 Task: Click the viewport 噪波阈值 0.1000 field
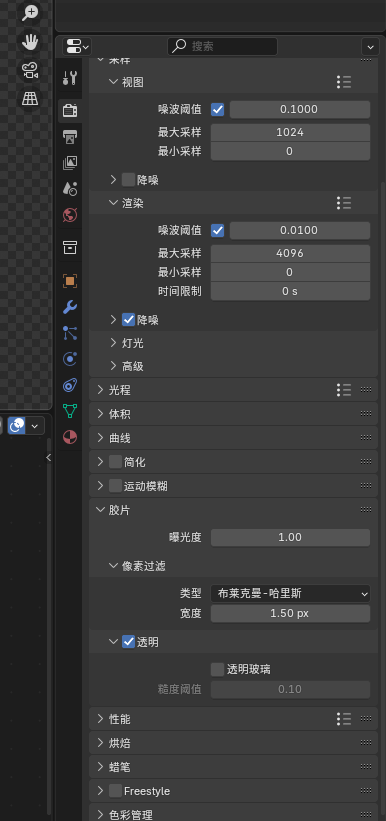click(300, 109)
